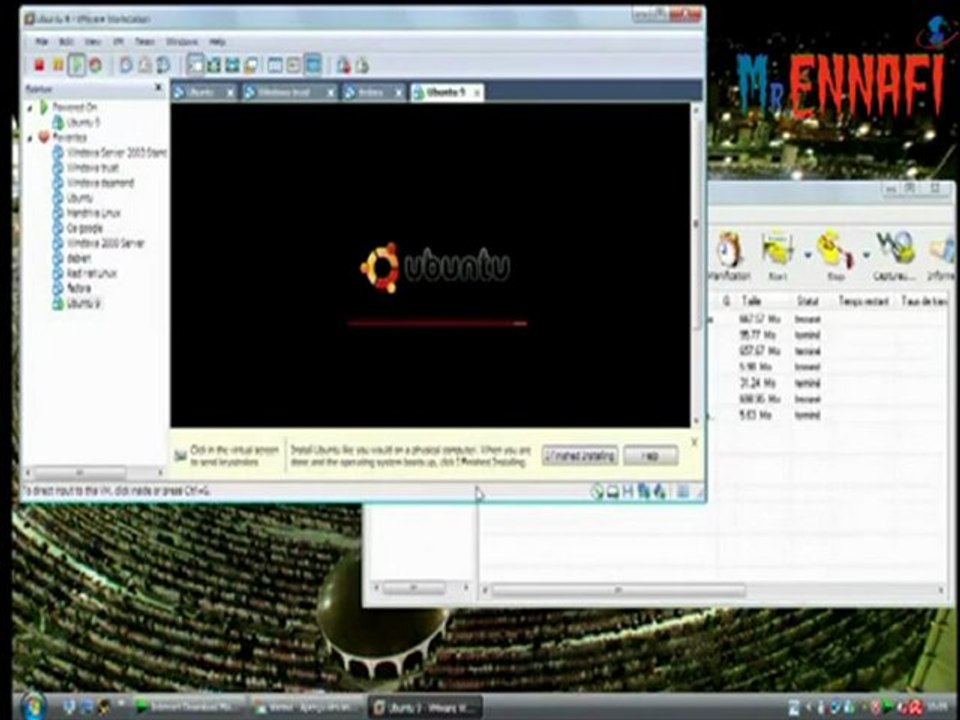Open the Edit menu in VMware
Screen dimensions: 960x720
(x=66, y=42)
